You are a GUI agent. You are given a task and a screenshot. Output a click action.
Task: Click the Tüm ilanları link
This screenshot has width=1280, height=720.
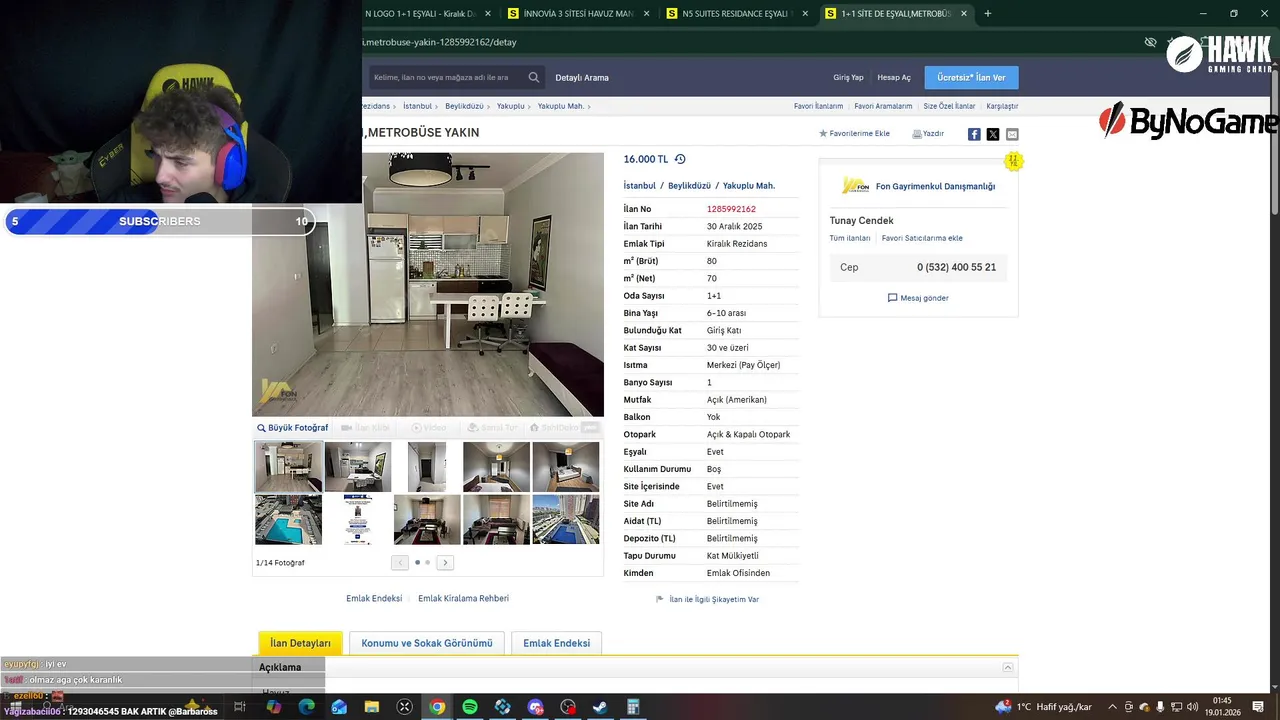coord(850,238)
